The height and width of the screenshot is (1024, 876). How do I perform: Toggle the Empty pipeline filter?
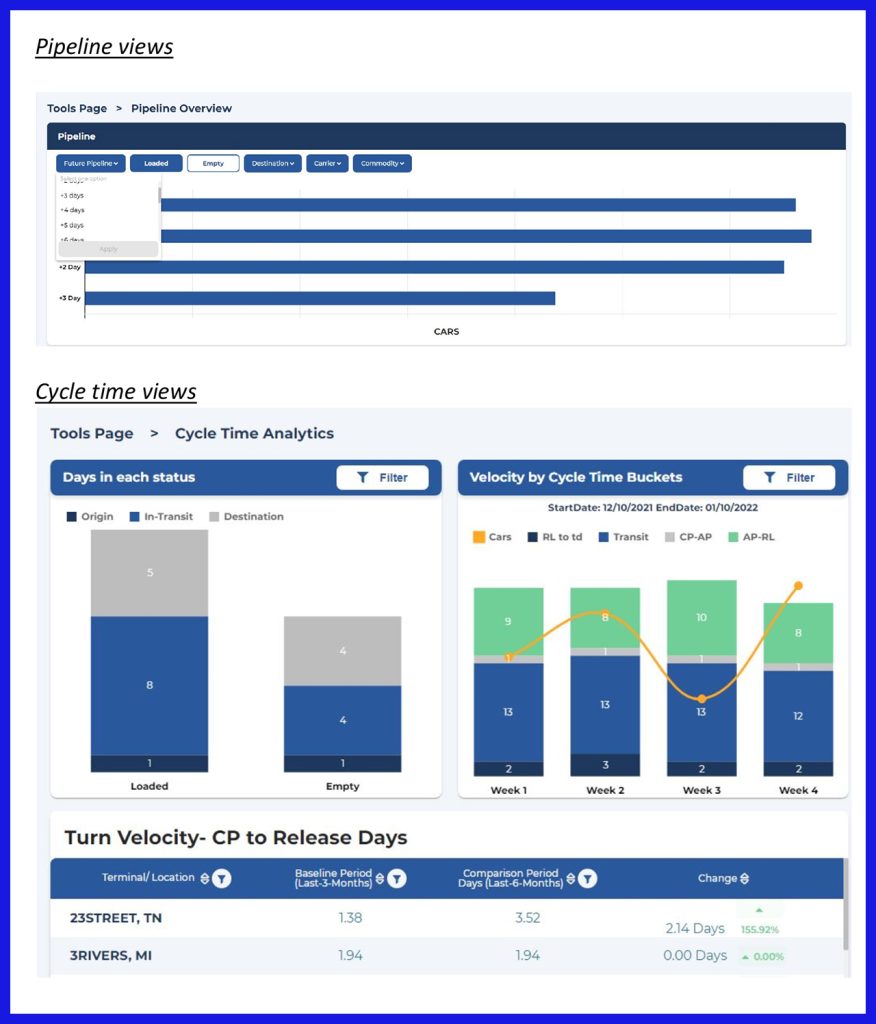click(213, 163)
